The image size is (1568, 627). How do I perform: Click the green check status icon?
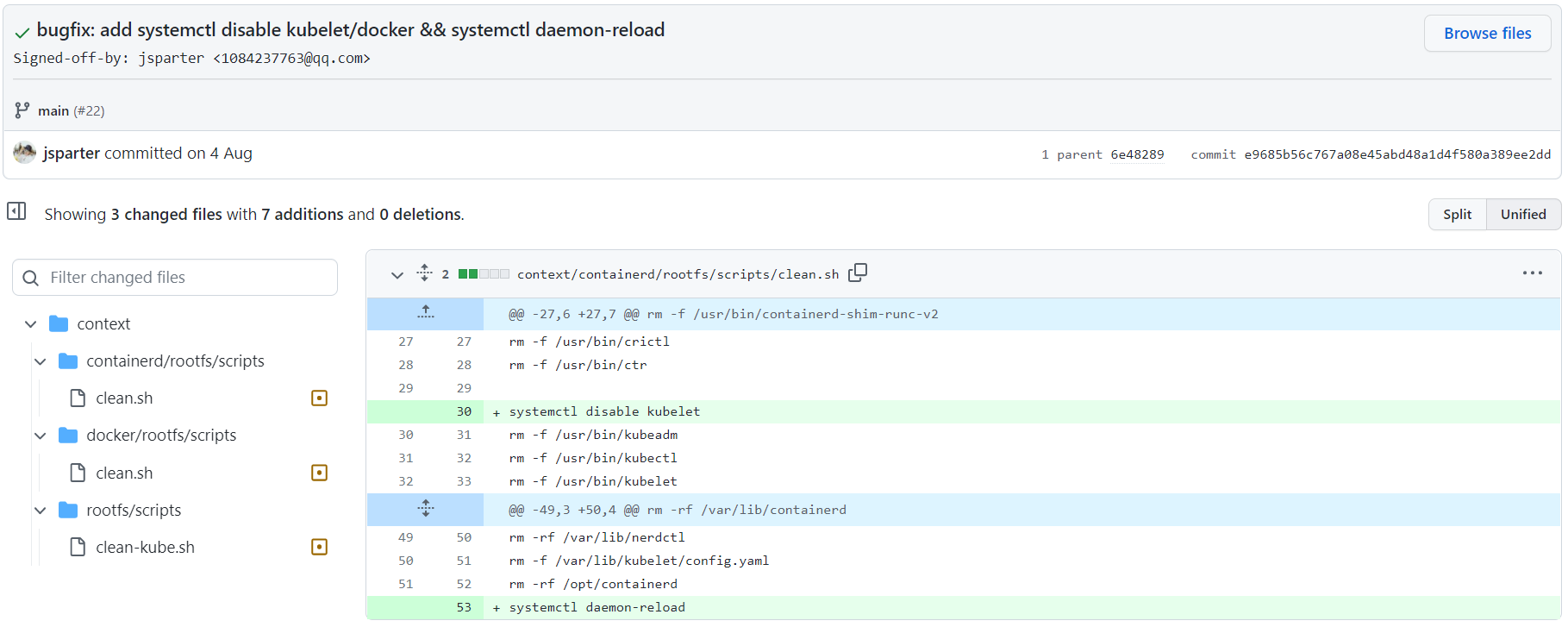tap(22, 32)
